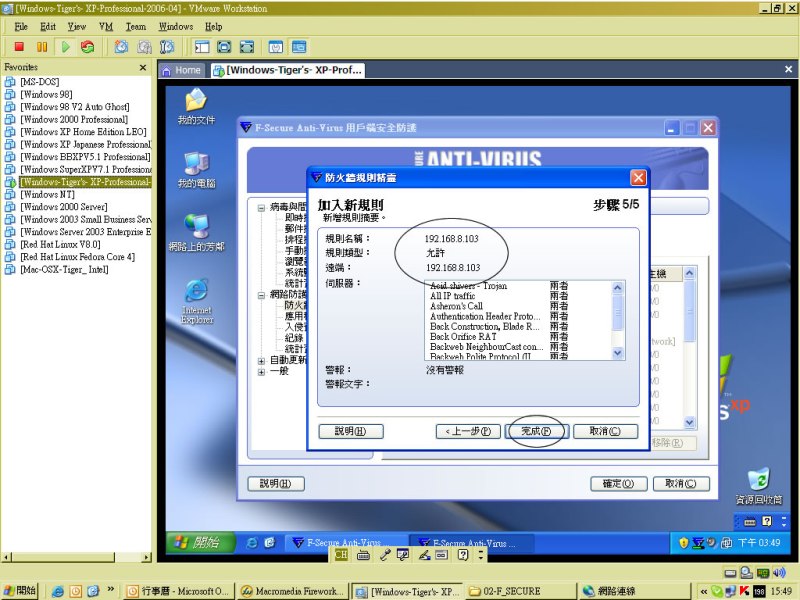The image size is (800, 600).
Task: Click Macromedia Fireworks host taskbar button
Action: pos(293,591)
